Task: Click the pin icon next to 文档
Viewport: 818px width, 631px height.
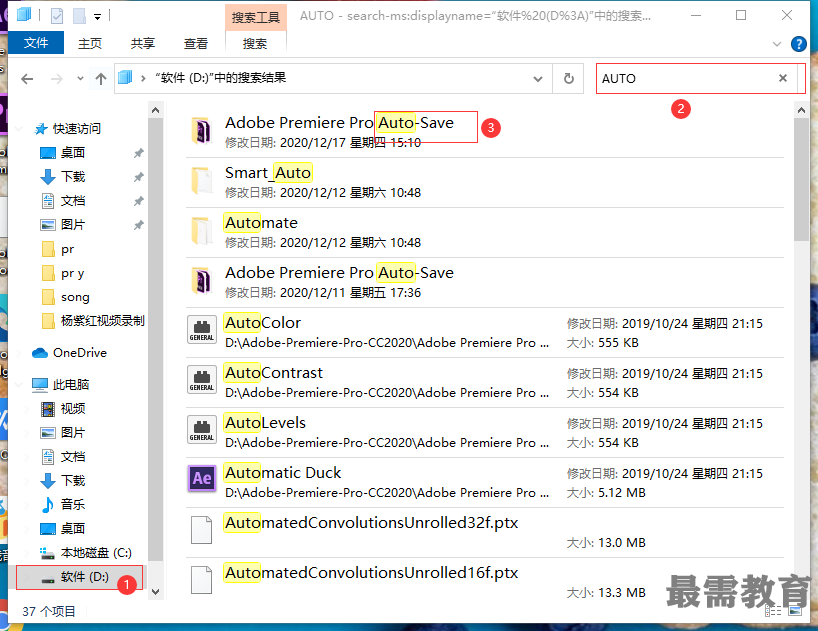Action: [138, 201]
